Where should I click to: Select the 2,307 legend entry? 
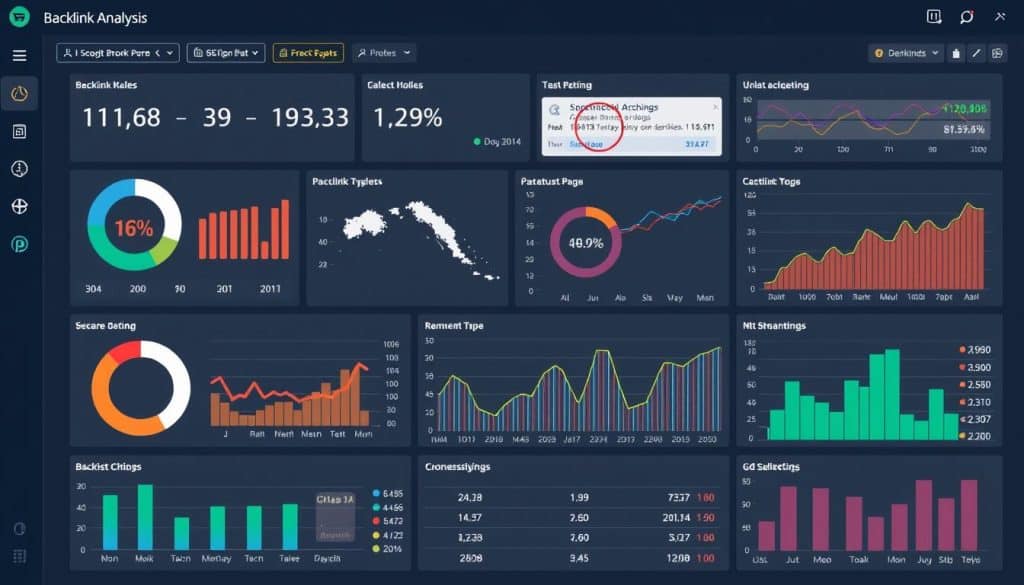(x=974, y=419)
